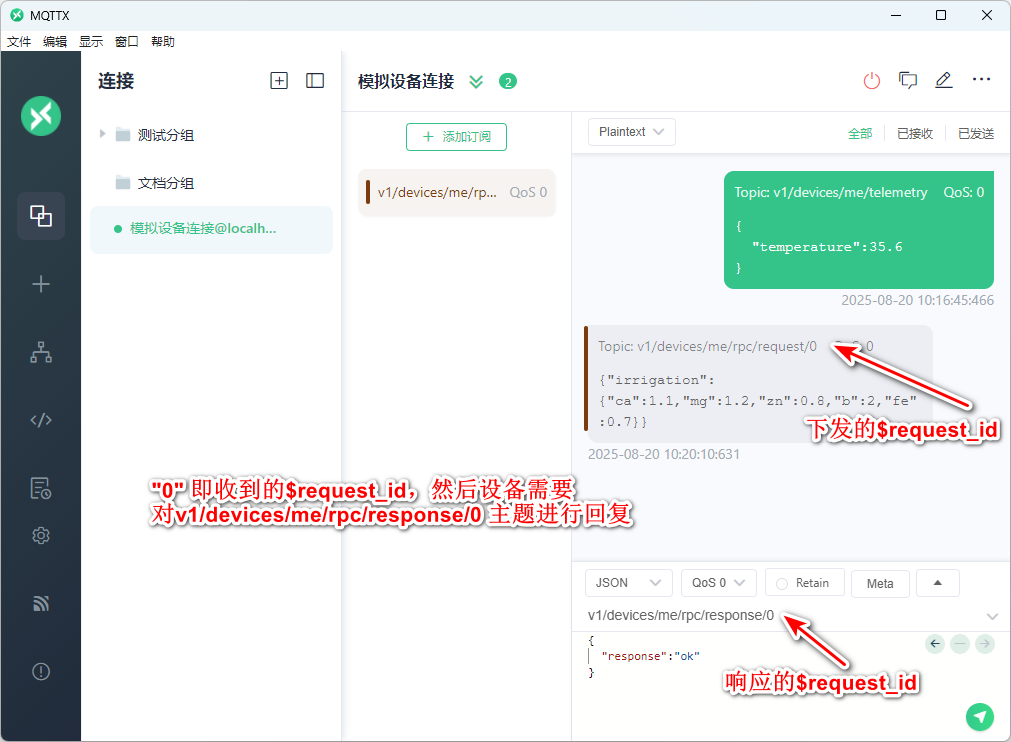Image resolution: width=1011 pixels, height=742 pixels.
Task: Open the 文件 menu
Action: (x=19, y=42)
